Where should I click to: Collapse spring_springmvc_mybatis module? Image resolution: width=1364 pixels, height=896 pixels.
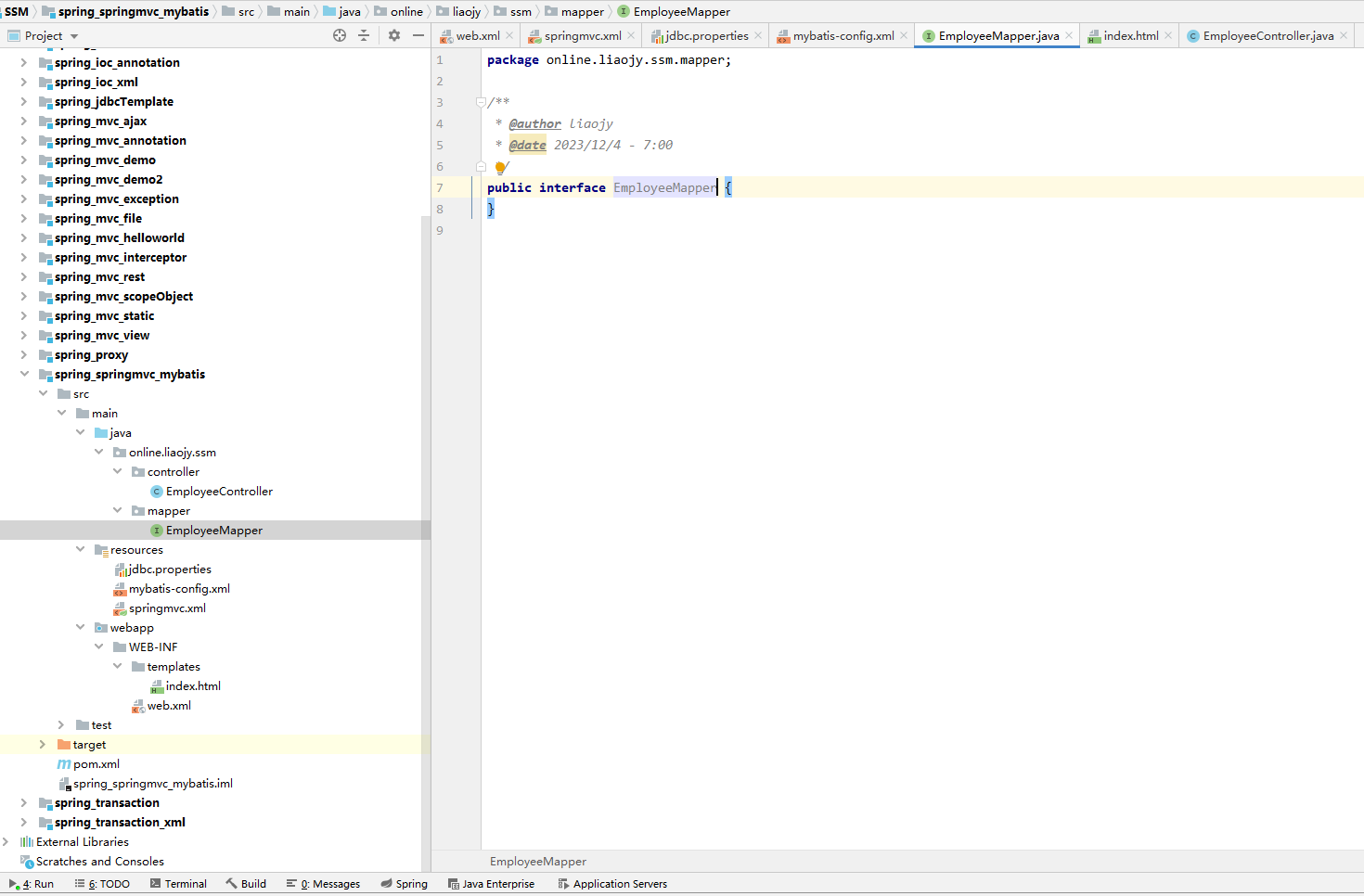point(24,374)
